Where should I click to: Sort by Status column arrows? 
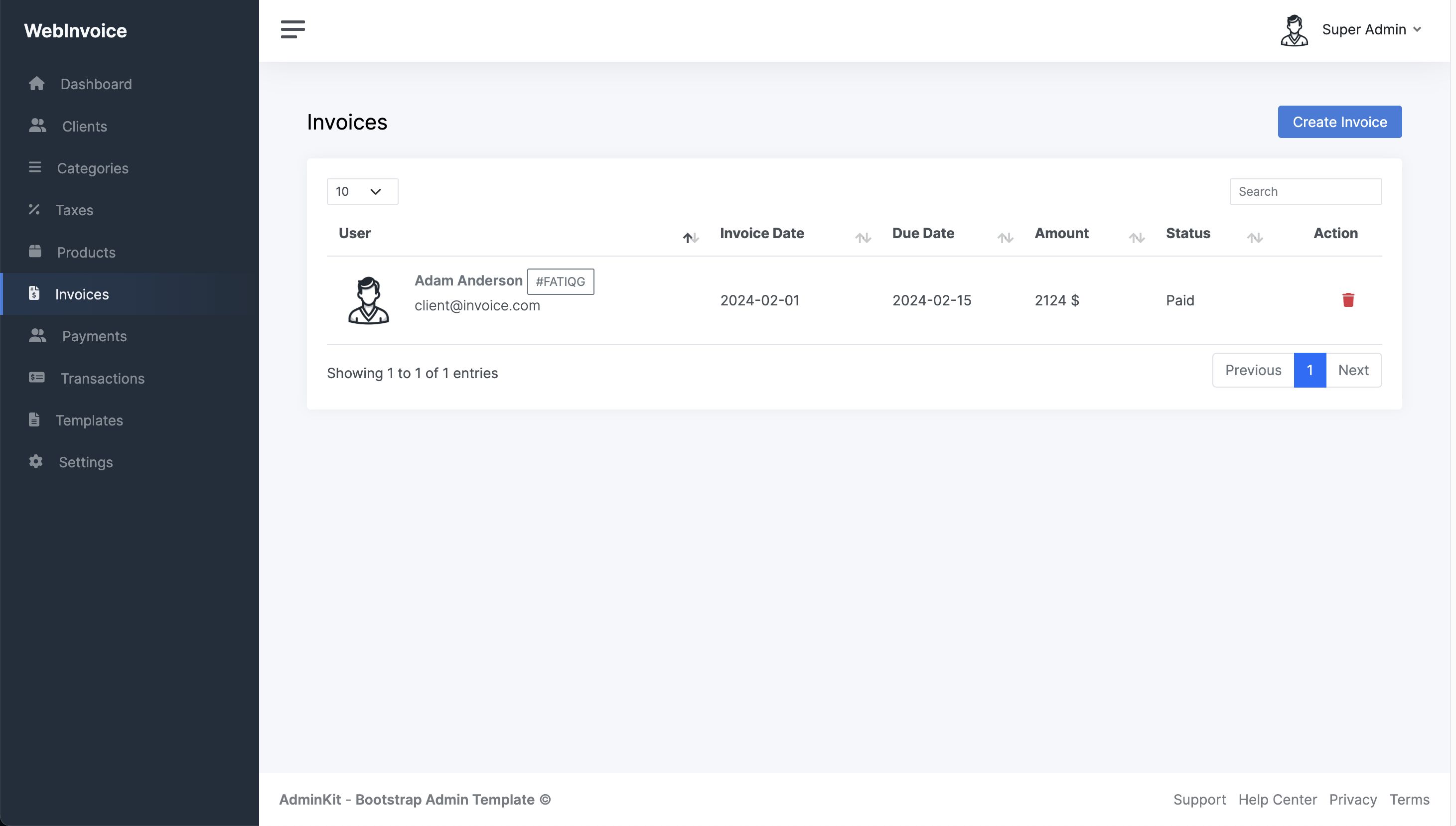(1255, 237)
